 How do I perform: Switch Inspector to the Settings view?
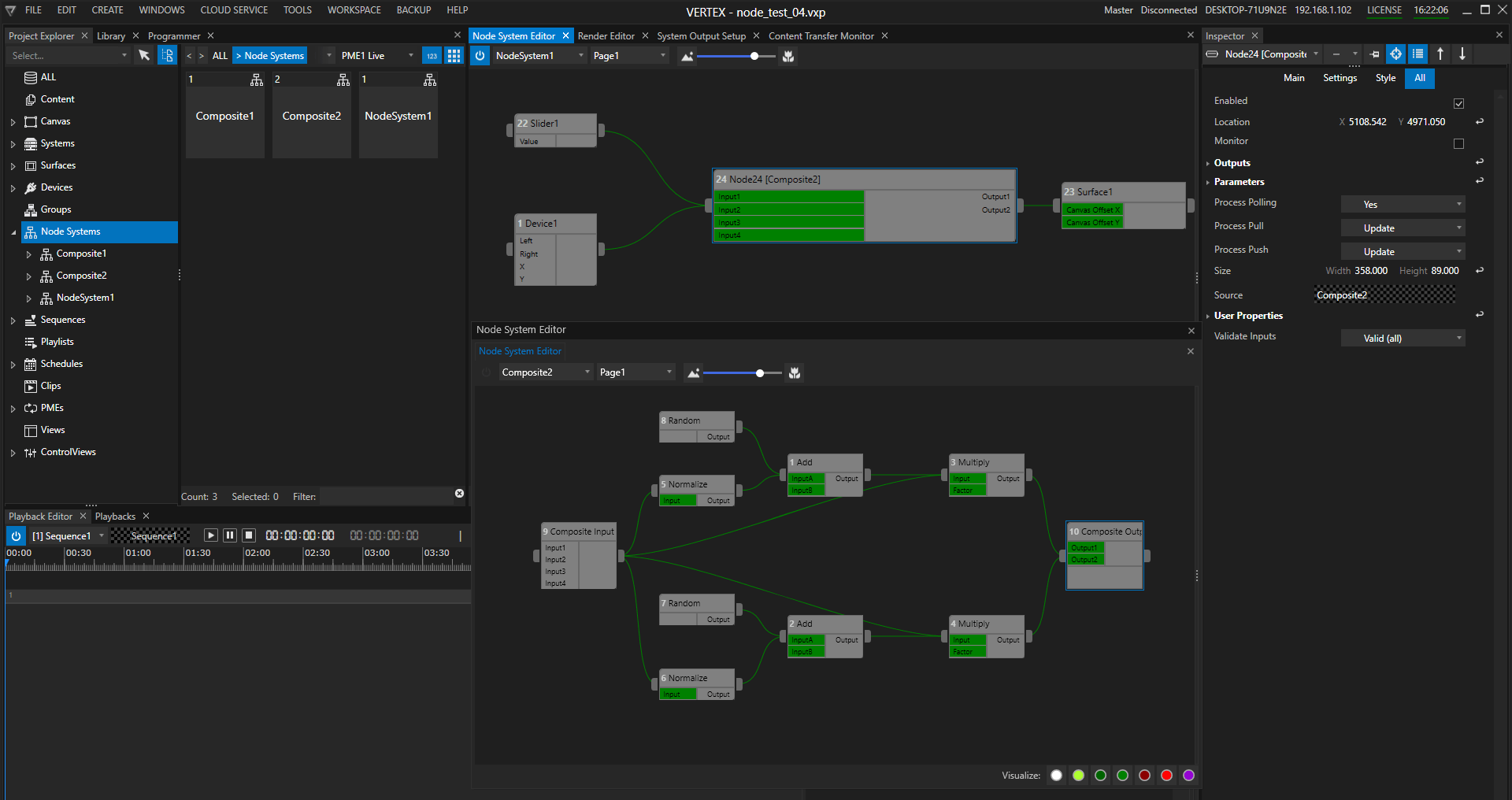point(1339,78)
